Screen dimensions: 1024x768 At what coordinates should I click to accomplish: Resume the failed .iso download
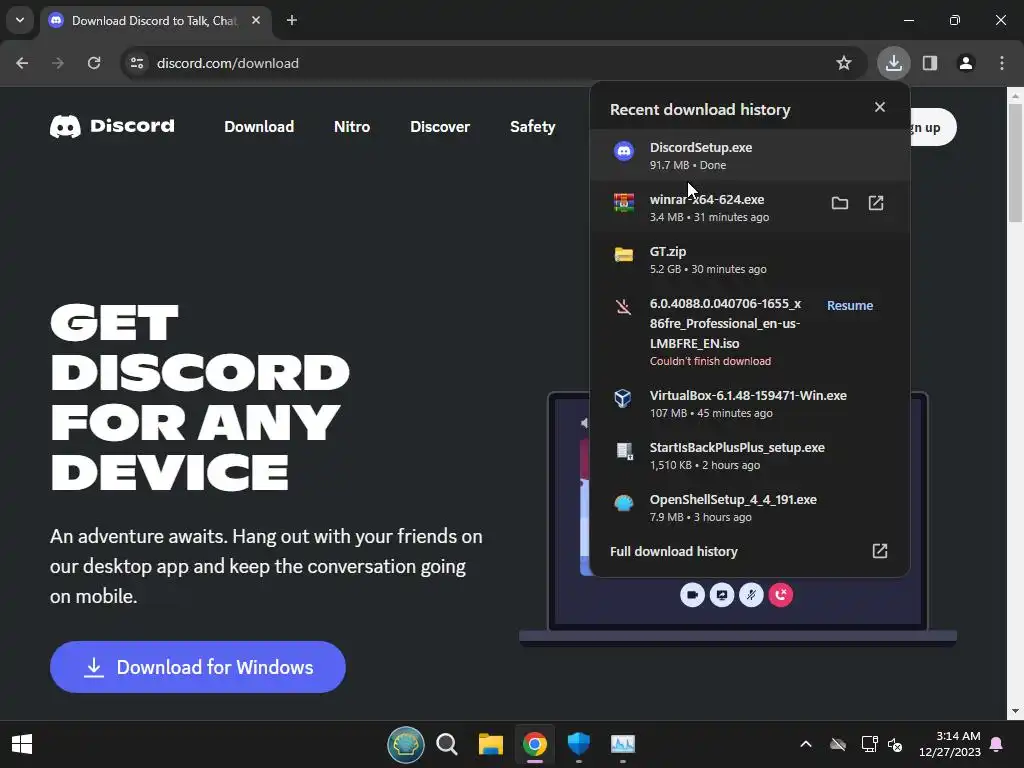click(x=850, y=305)
